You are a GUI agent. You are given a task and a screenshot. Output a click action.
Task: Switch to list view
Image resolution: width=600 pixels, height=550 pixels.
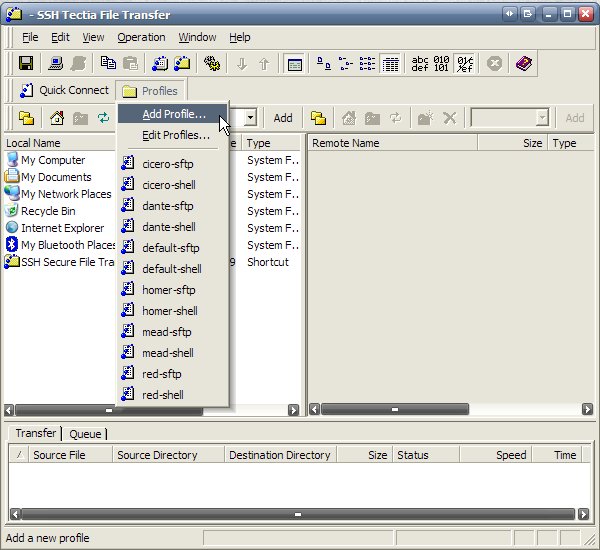[367, 64]
